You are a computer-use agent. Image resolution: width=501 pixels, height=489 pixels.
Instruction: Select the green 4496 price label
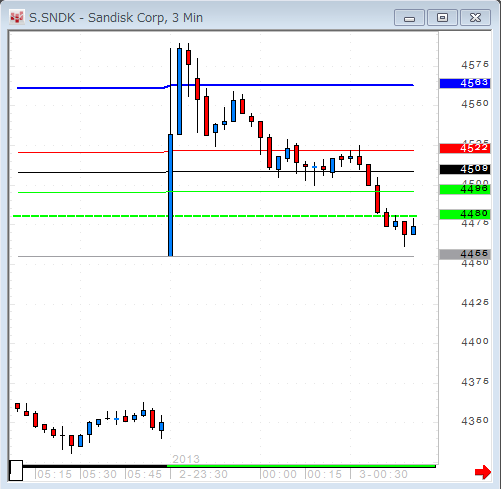pyautogui.click(x=465, y=189)
